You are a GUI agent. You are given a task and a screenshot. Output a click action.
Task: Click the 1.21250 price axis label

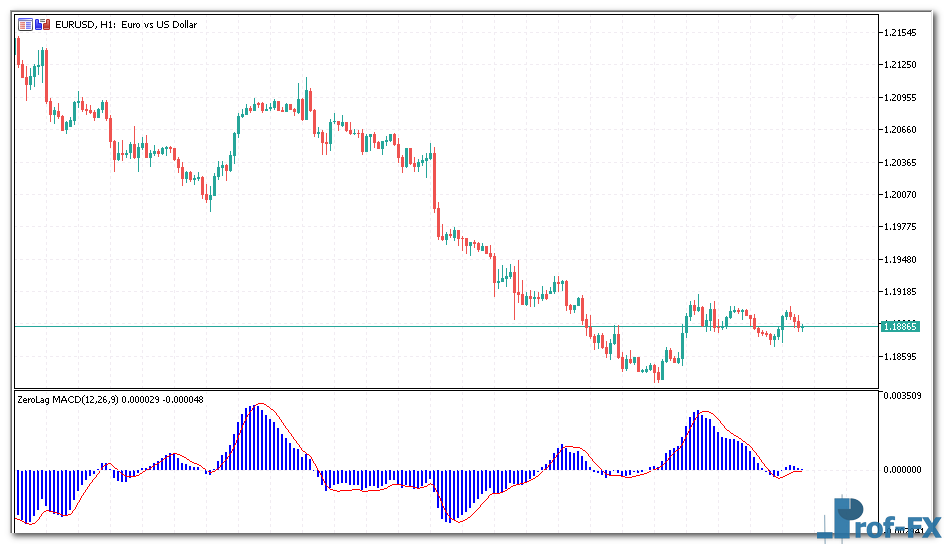tap(901, 65)
